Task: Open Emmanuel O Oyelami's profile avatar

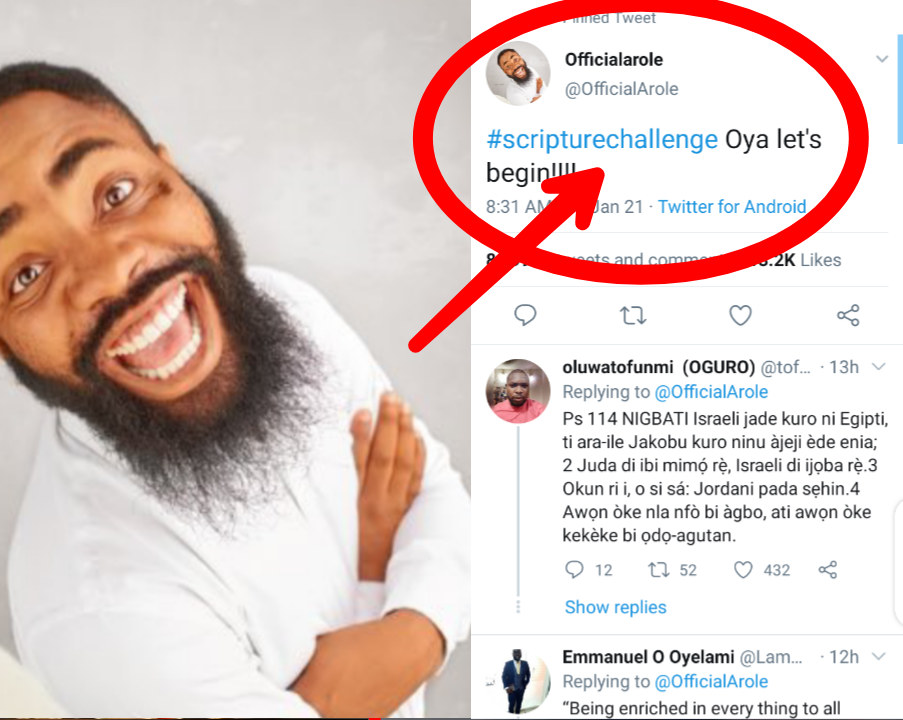Action: pos(519,680)
